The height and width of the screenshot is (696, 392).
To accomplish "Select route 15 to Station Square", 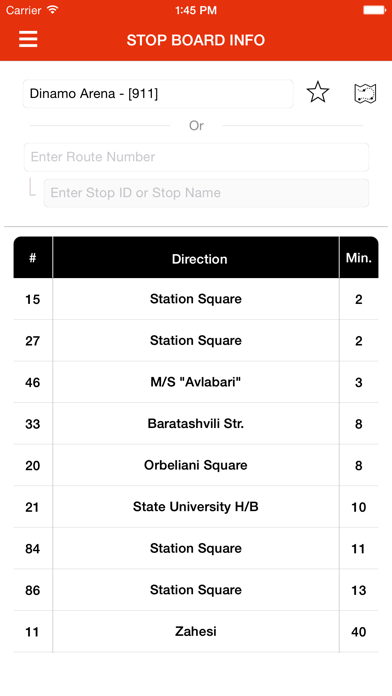I will point(196,299).
